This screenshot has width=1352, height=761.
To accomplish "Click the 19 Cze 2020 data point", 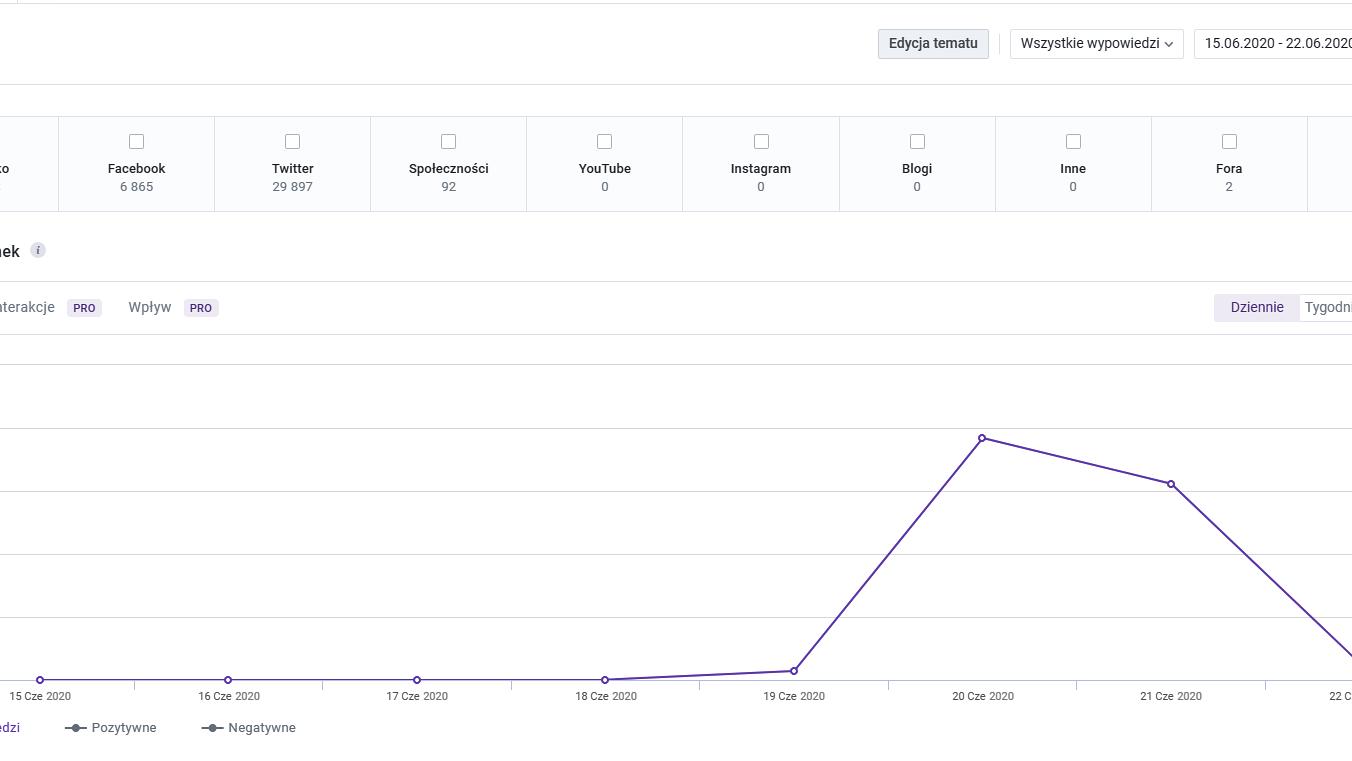I will [x=794, y=671].
